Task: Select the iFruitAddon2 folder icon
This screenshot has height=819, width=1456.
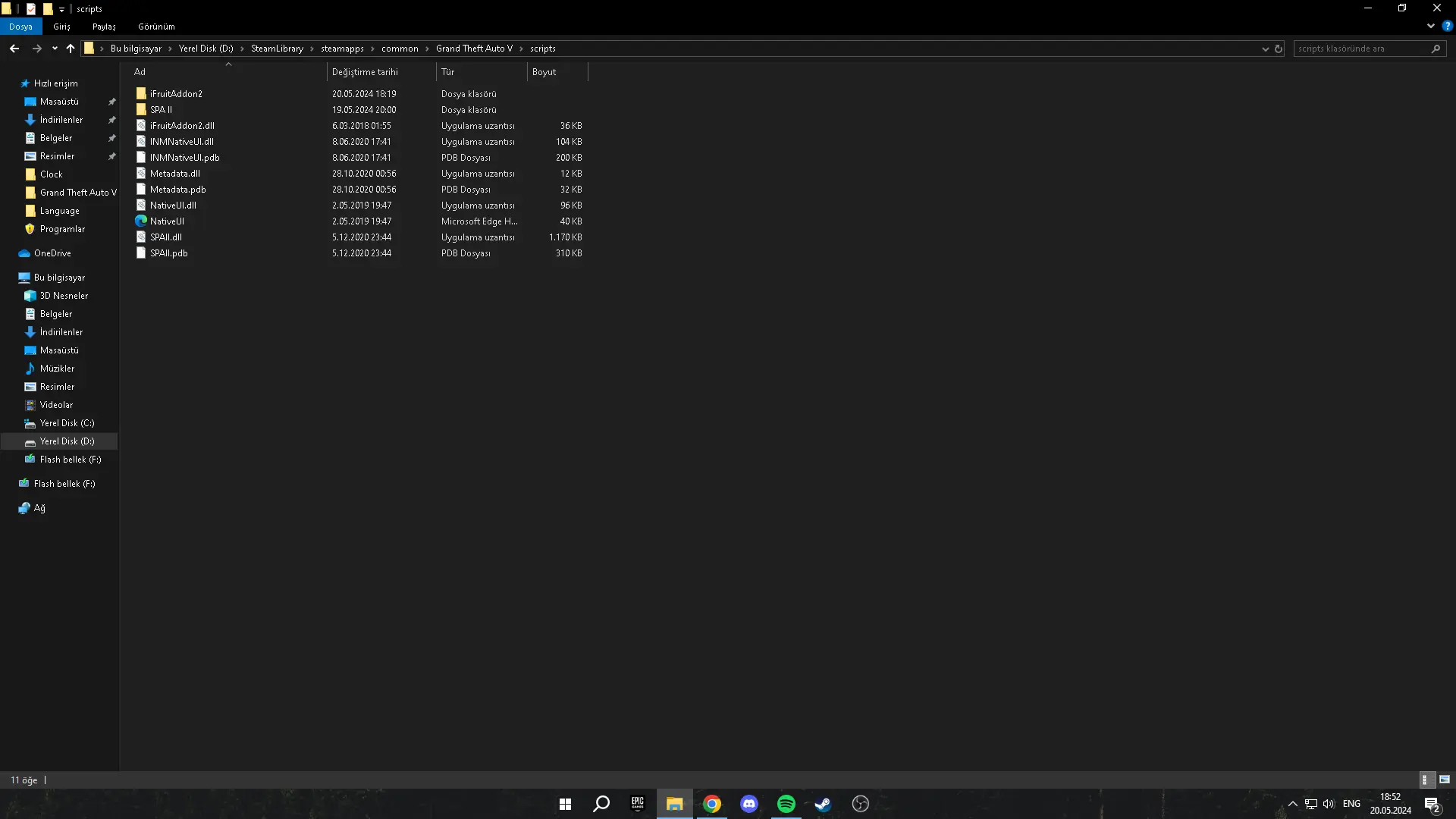Action: click(x=141, y=94)
